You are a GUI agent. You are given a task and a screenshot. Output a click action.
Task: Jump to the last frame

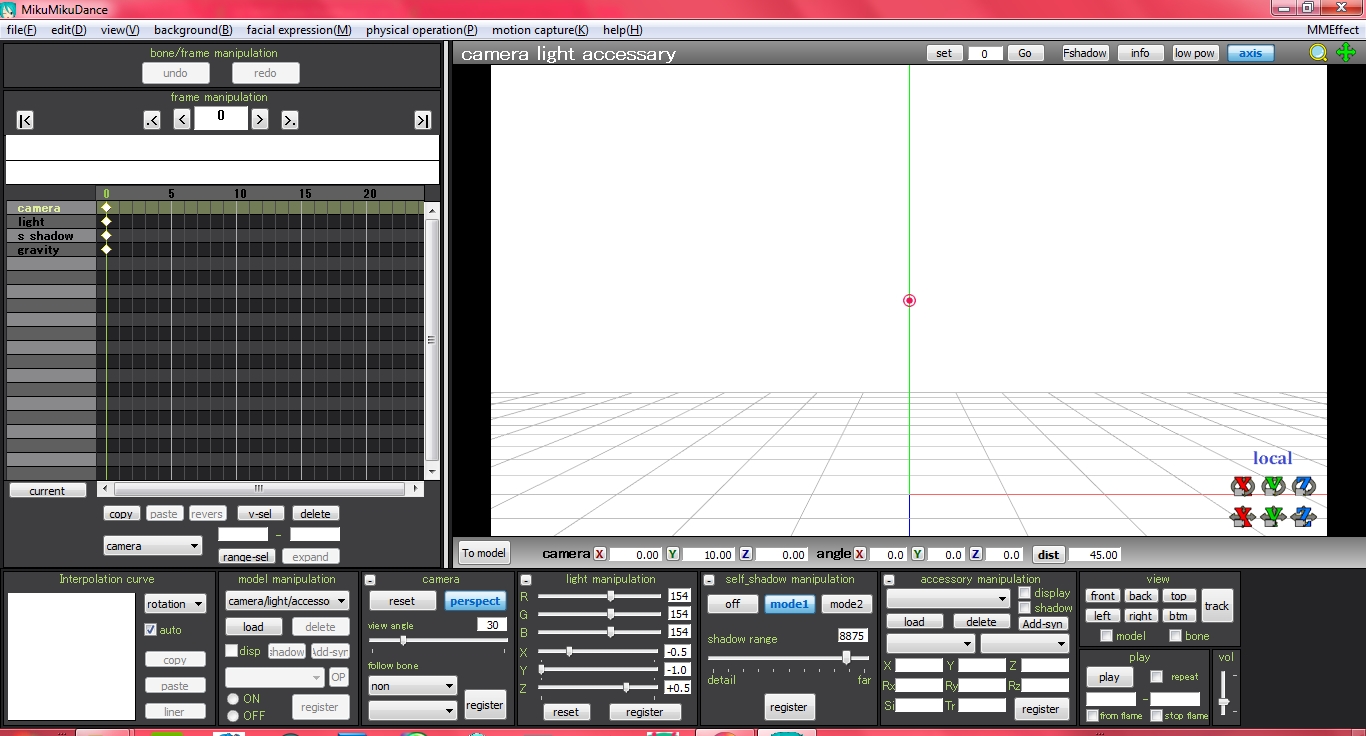[423, 120]
